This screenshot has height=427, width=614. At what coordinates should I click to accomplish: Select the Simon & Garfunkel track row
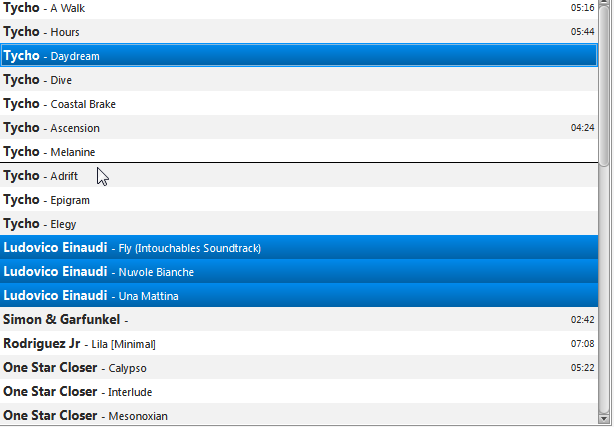(x=299, y=319)
